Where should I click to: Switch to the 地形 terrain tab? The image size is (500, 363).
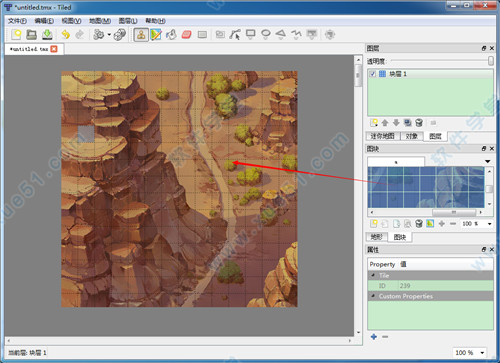(377, 237)
